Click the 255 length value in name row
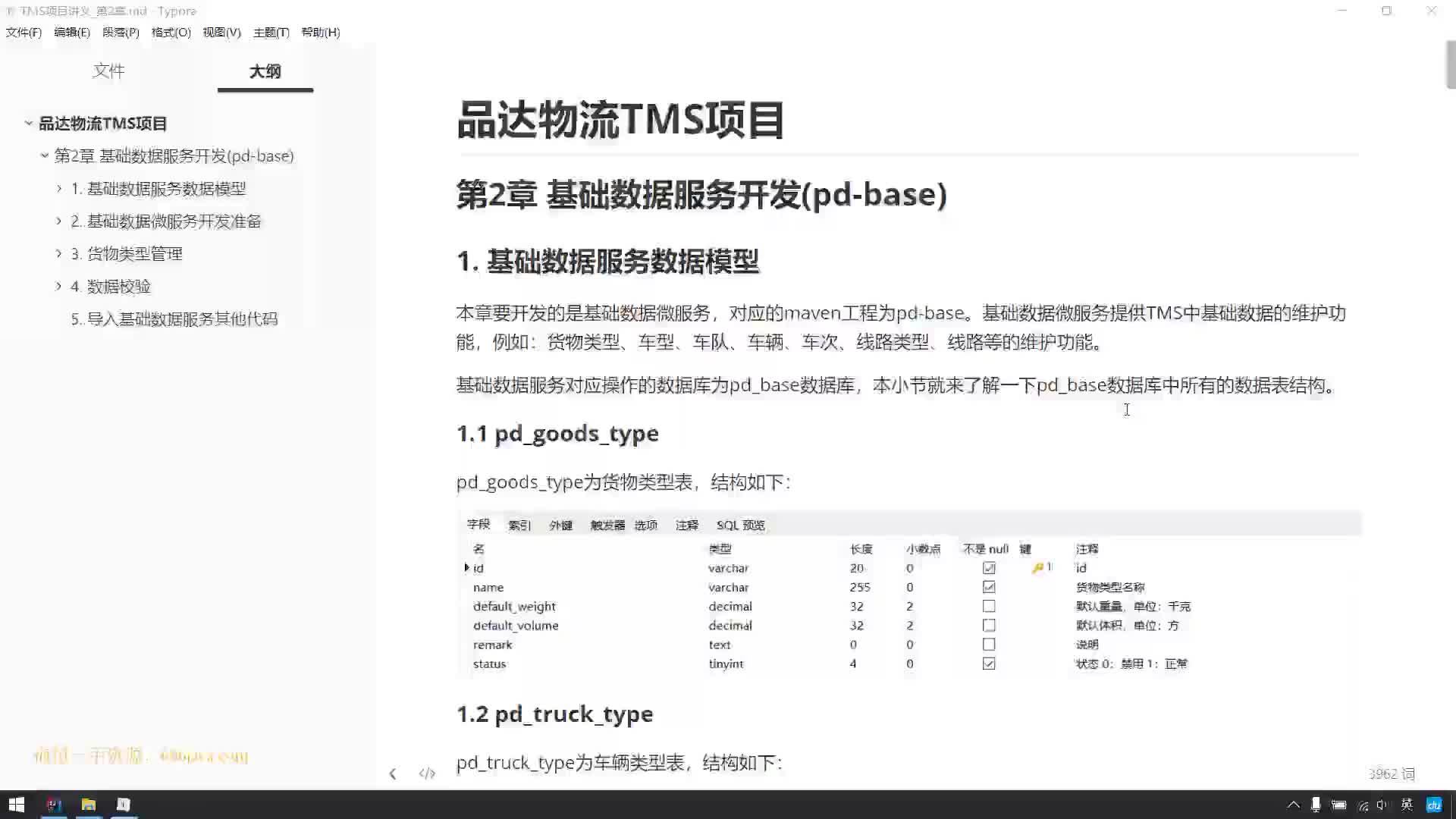Viewport: 1456px width, 819px height. tap(860, 587)
